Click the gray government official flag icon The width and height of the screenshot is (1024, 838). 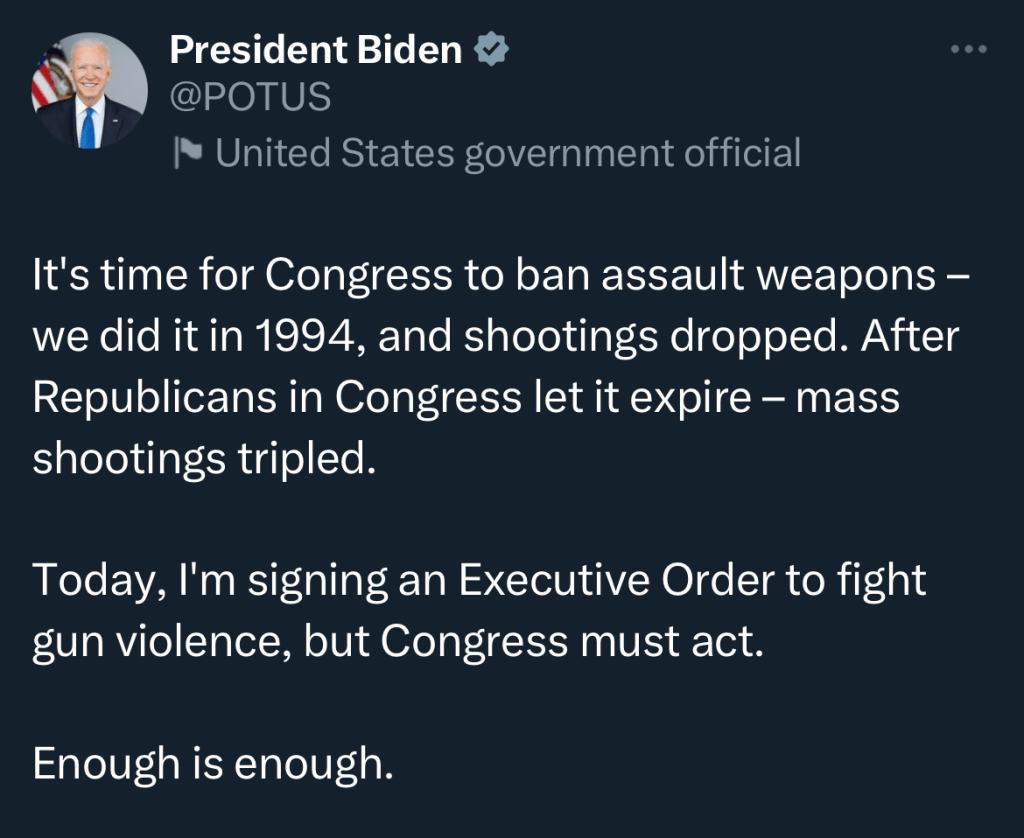(187, 152)
